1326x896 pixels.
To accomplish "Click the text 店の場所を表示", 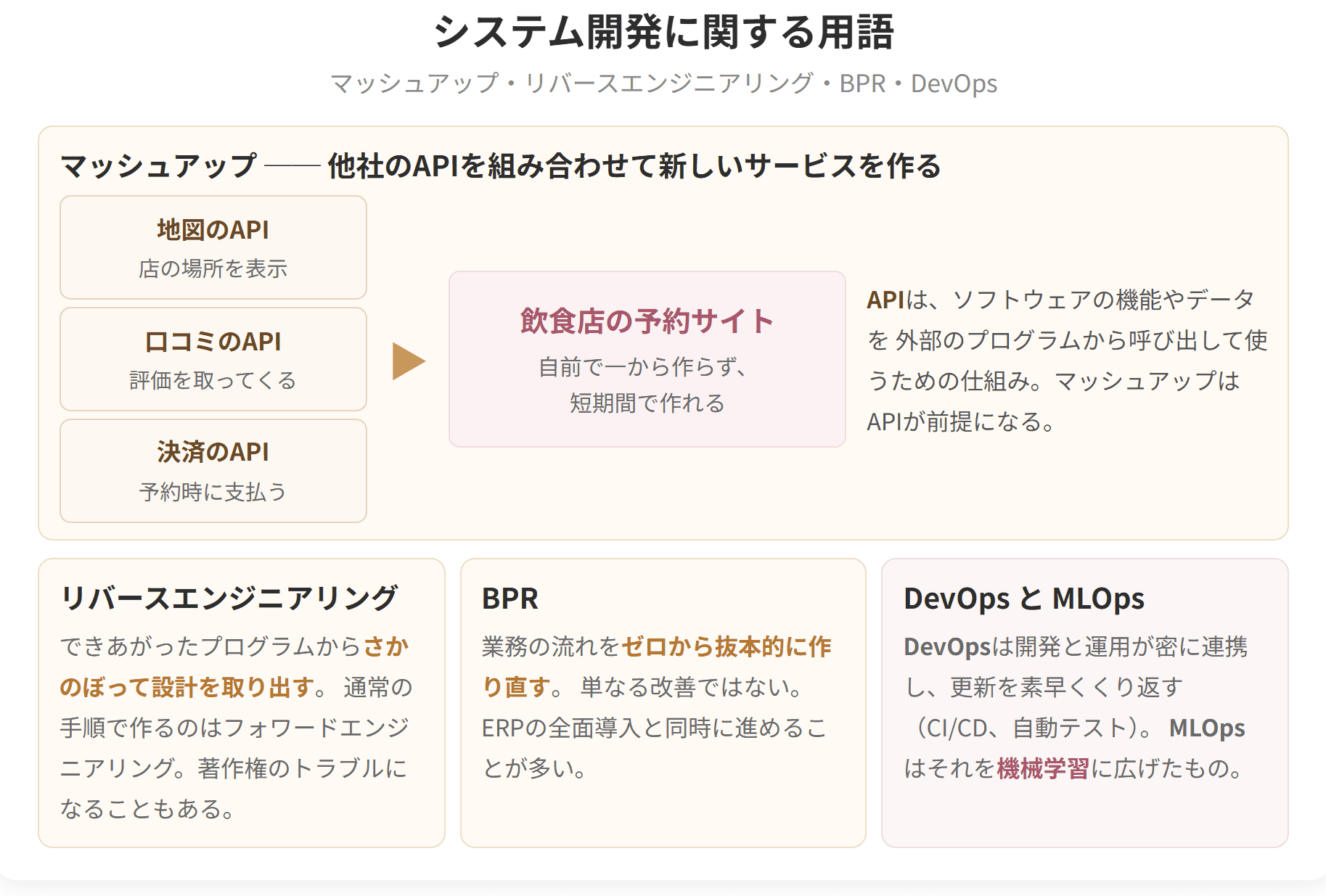I will click(x=213, y=268).
